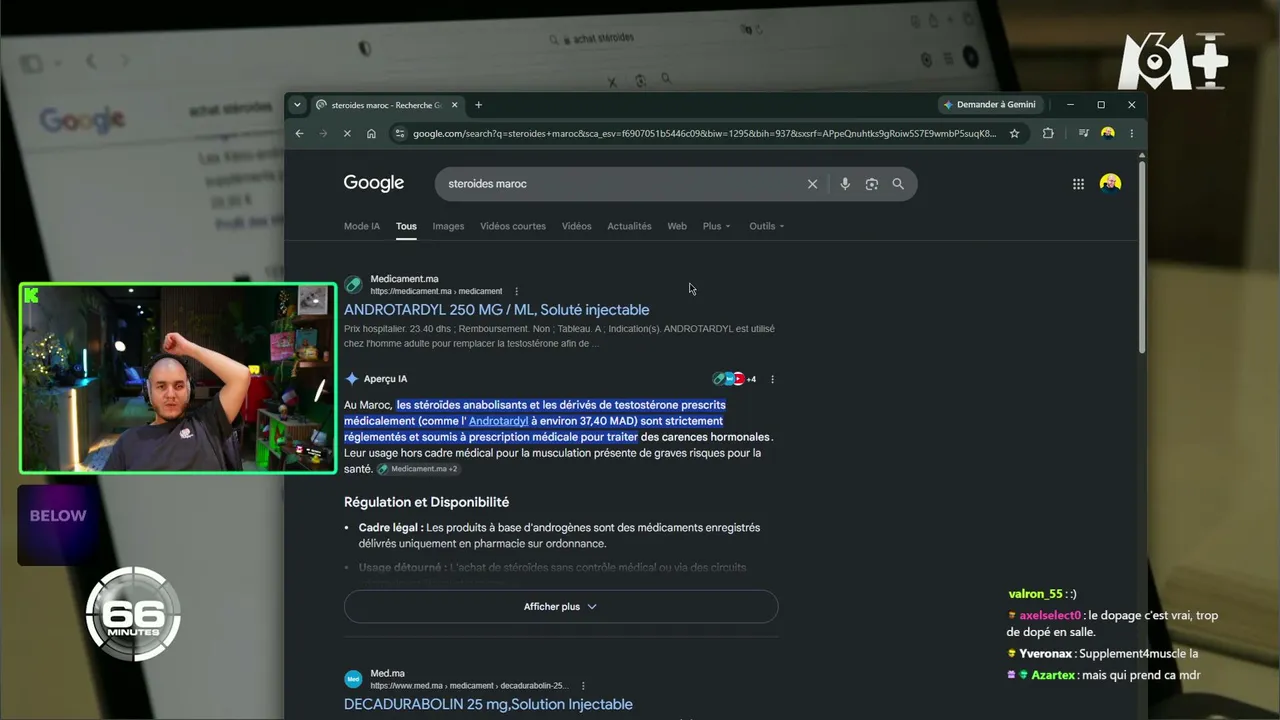The height and width of the screenshot is (720, 1280).
Task: Expand the 'Outils' dropdown
Action: click(767, 226)
